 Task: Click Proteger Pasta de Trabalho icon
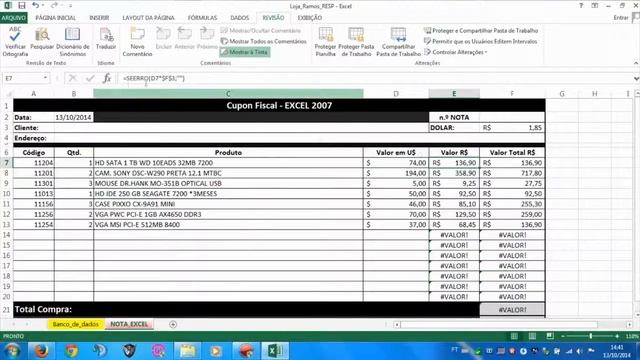356,41
